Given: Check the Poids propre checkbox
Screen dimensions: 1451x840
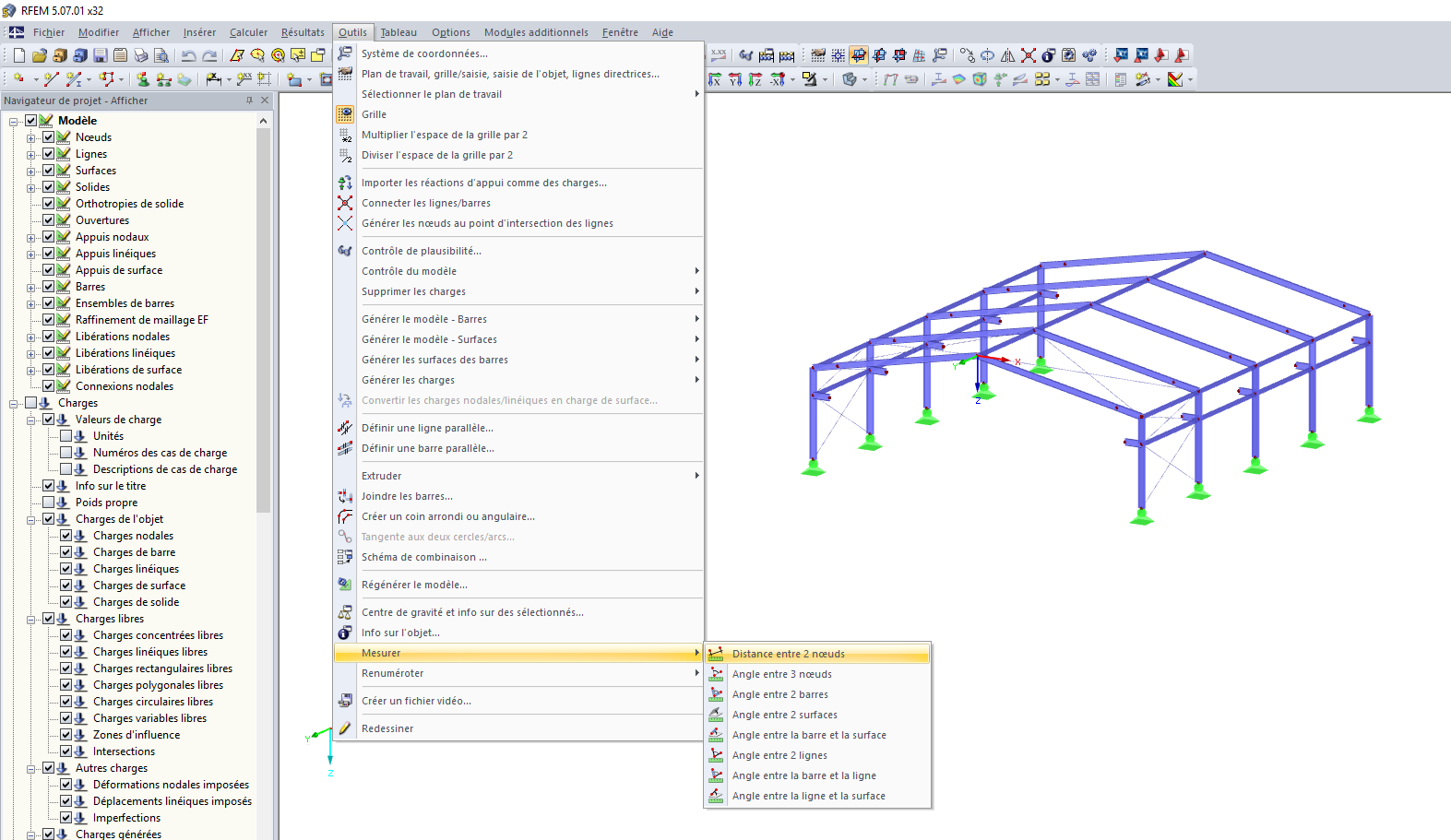Looking at the screenshot, I should (48, 503).
